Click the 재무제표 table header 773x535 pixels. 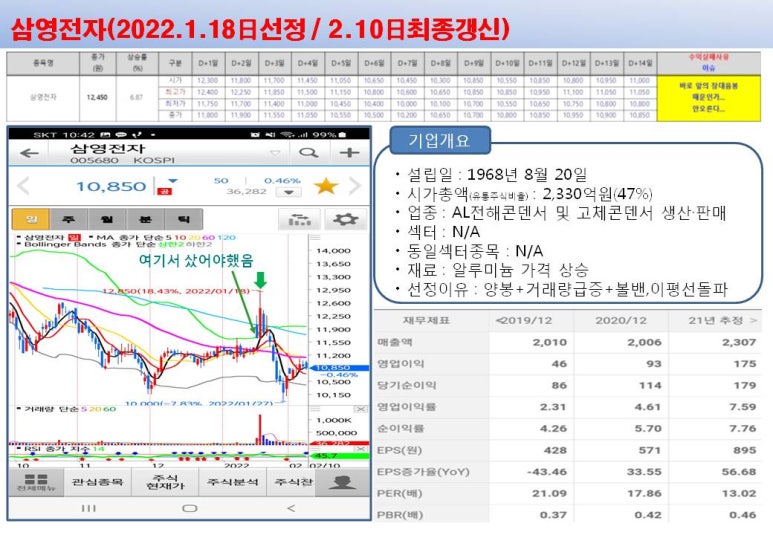click(x=426, y=321)
